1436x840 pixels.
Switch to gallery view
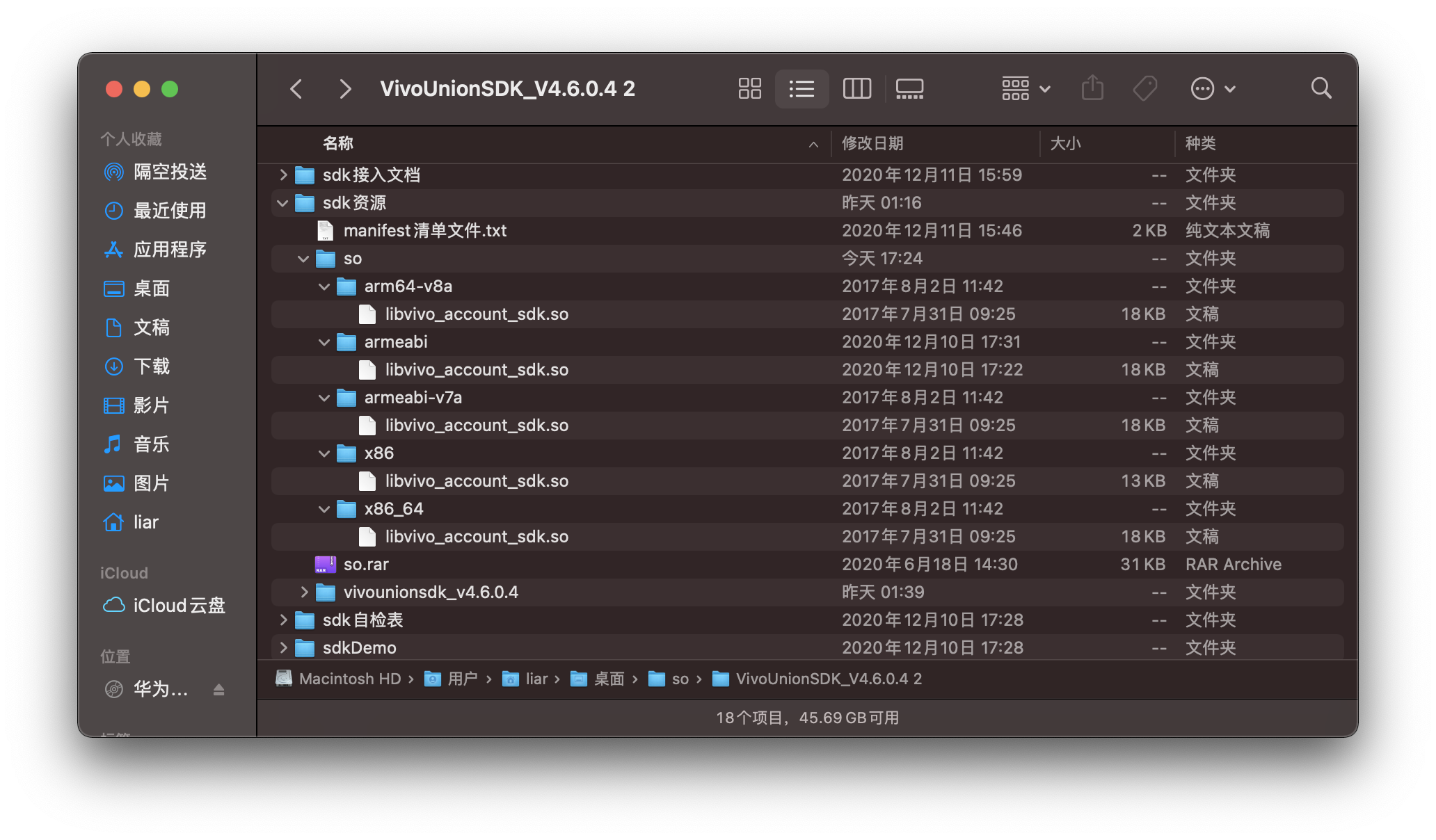click(909, 89)
